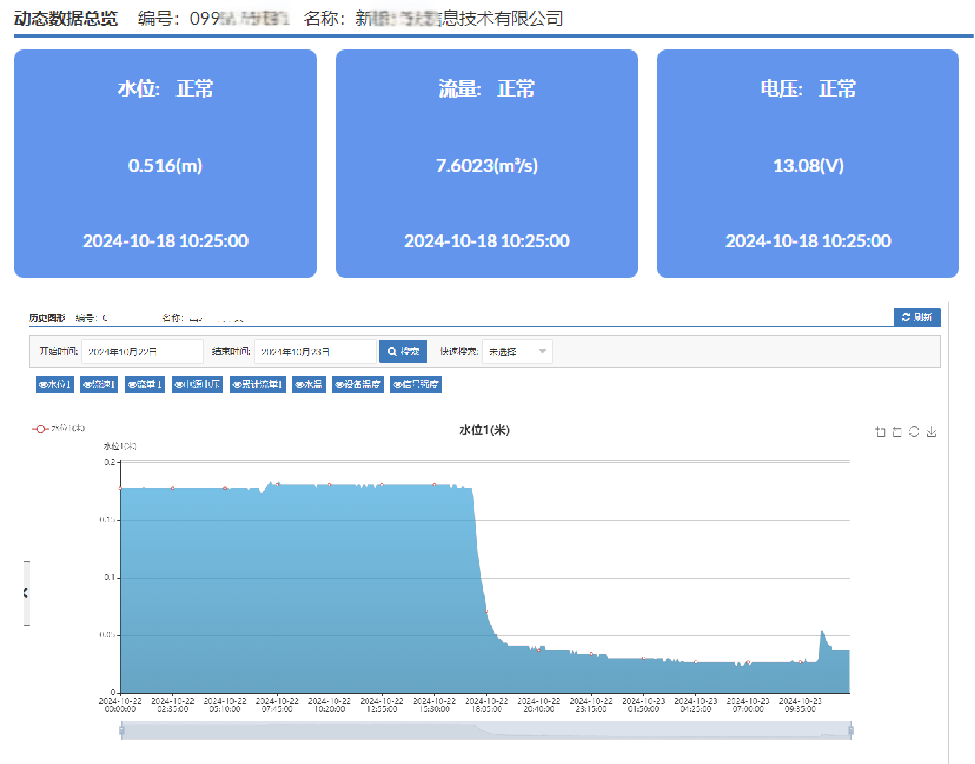Toggle the third eye-tag series button
Image resolution: width=975 pixels, height=764 pixels.
(x=145, y=384)
